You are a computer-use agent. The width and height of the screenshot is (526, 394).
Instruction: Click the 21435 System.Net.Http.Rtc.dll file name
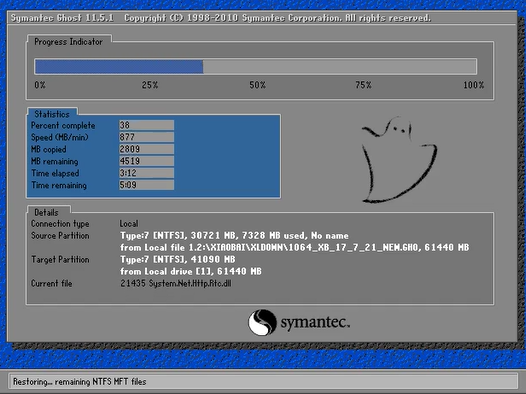click(176, 284)
